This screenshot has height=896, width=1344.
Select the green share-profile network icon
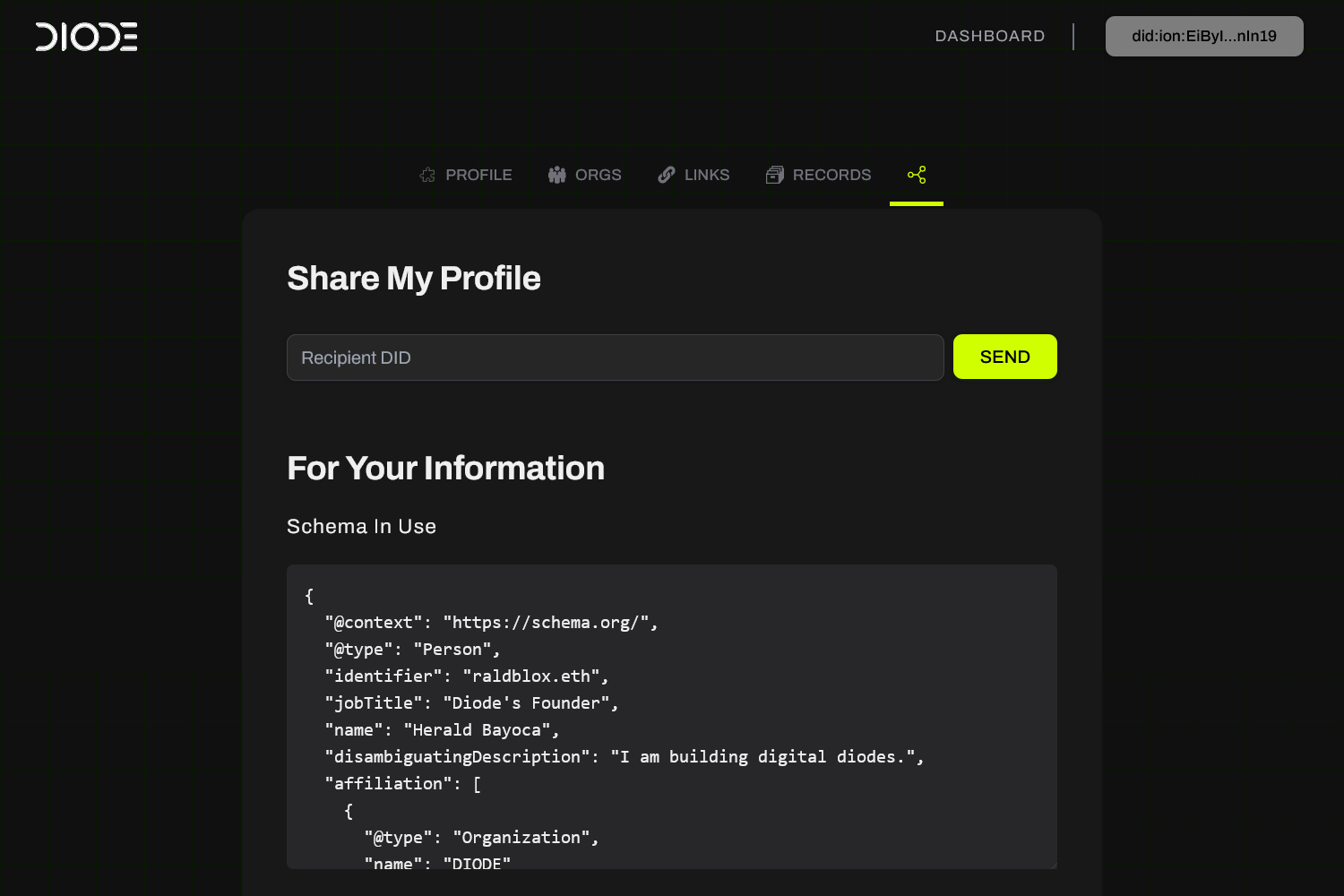(x=917, y=175)
